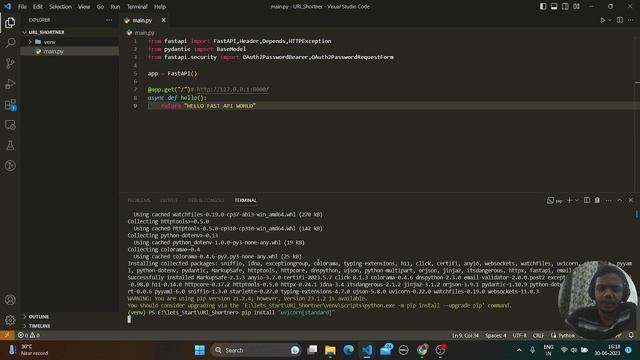Open File Explorer from taskbar
Viewport: 640px width, 360px height.
point(330,350)
